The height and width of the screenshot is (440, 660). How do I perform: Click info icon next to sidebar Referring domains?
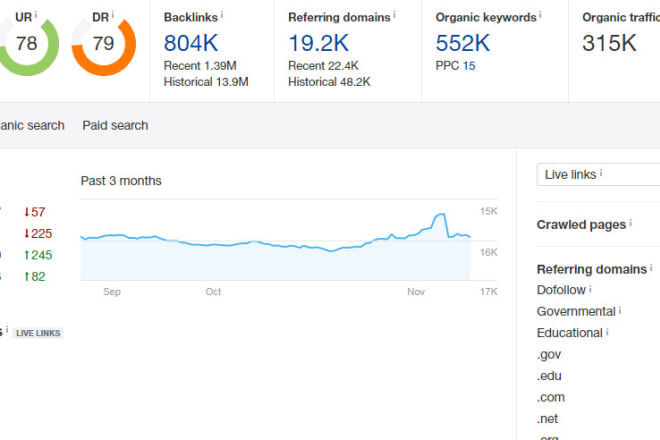(651, 267)
